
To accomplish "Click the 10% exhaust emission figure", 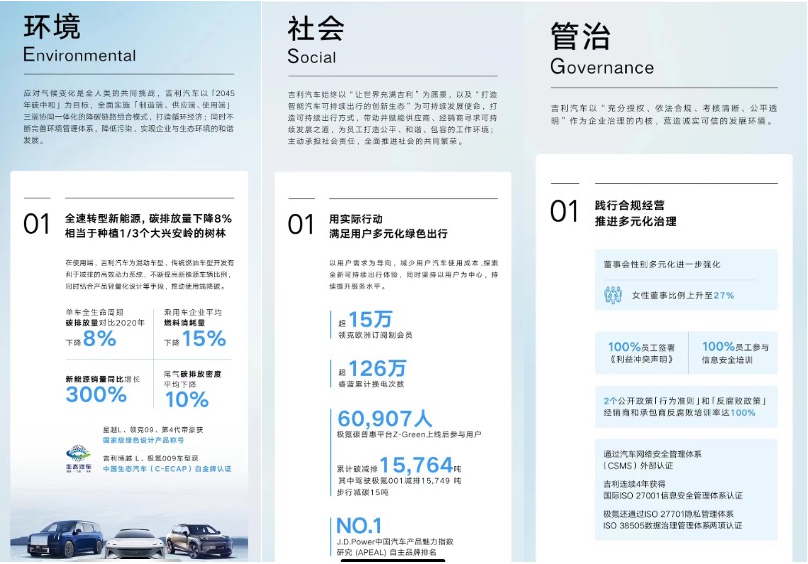I will pyautogui.click(x=187, y=400).
